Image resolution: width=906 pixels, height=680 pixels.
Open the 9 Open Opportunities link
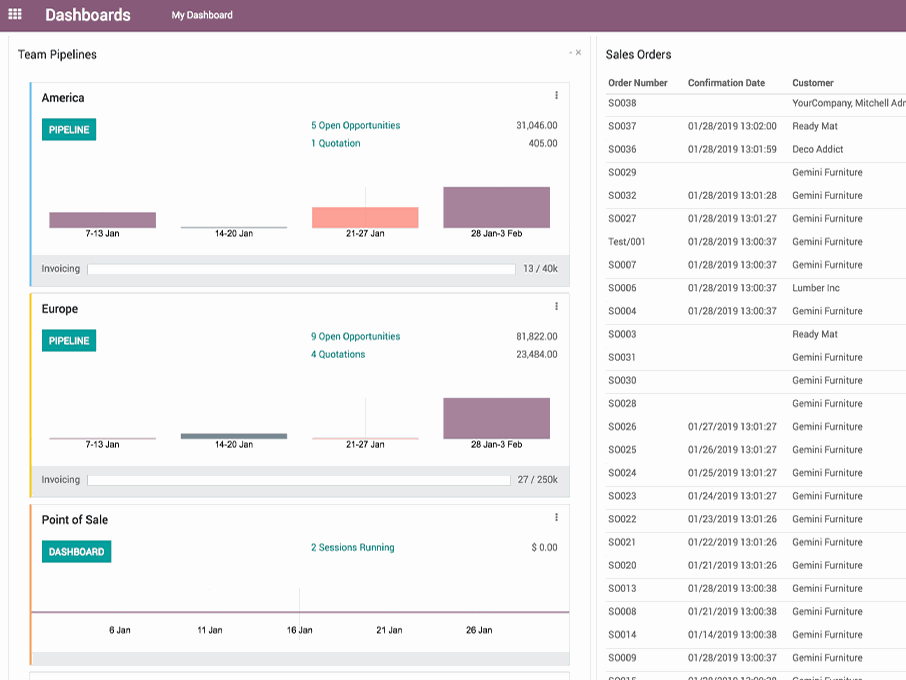(355, 337)
